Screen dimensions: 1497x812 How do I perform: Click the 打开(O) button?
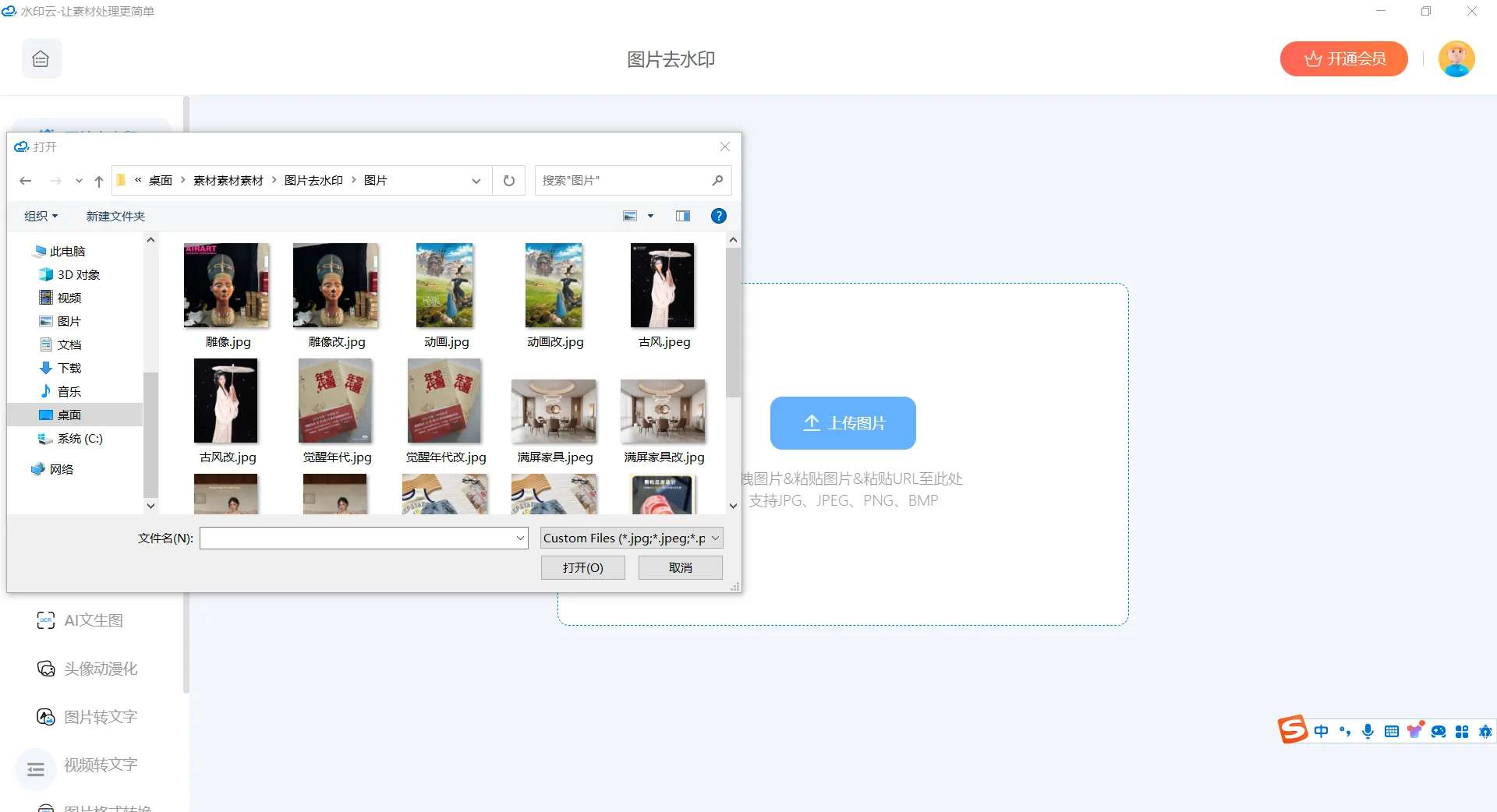pos(583,568)
